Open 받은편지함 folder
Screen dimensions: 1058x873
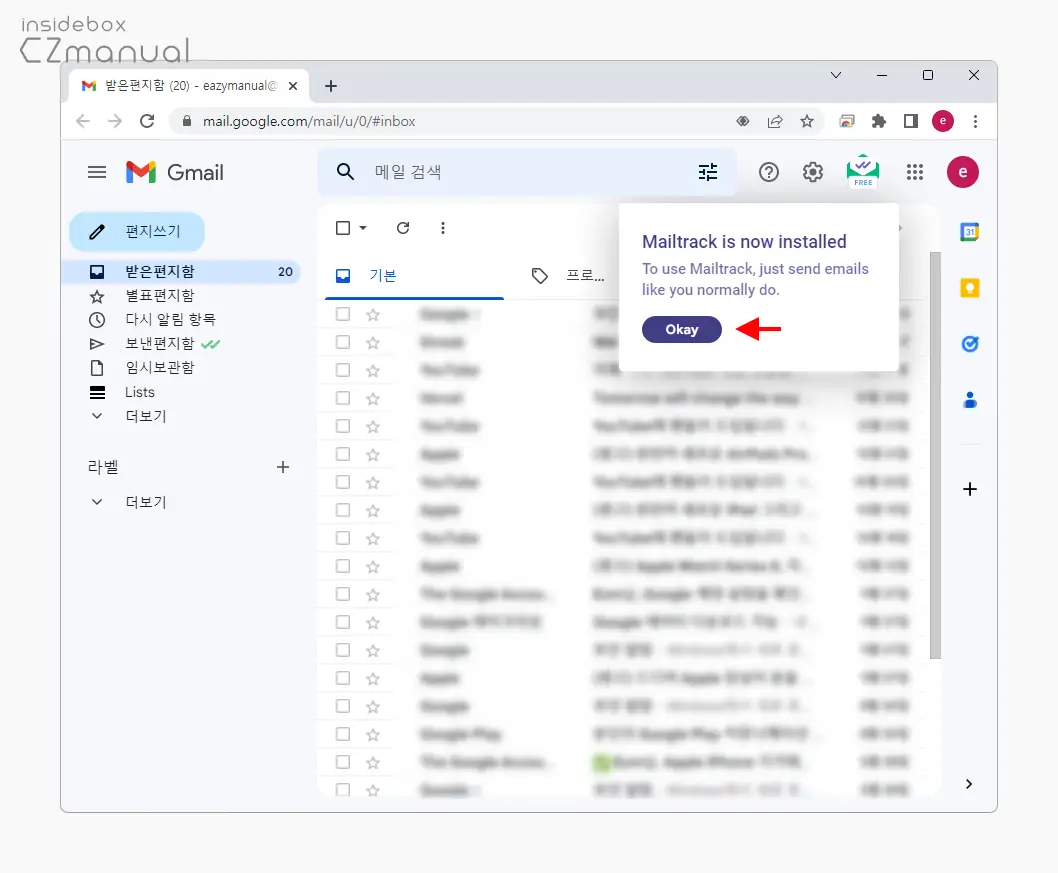[x=181, y=271]
